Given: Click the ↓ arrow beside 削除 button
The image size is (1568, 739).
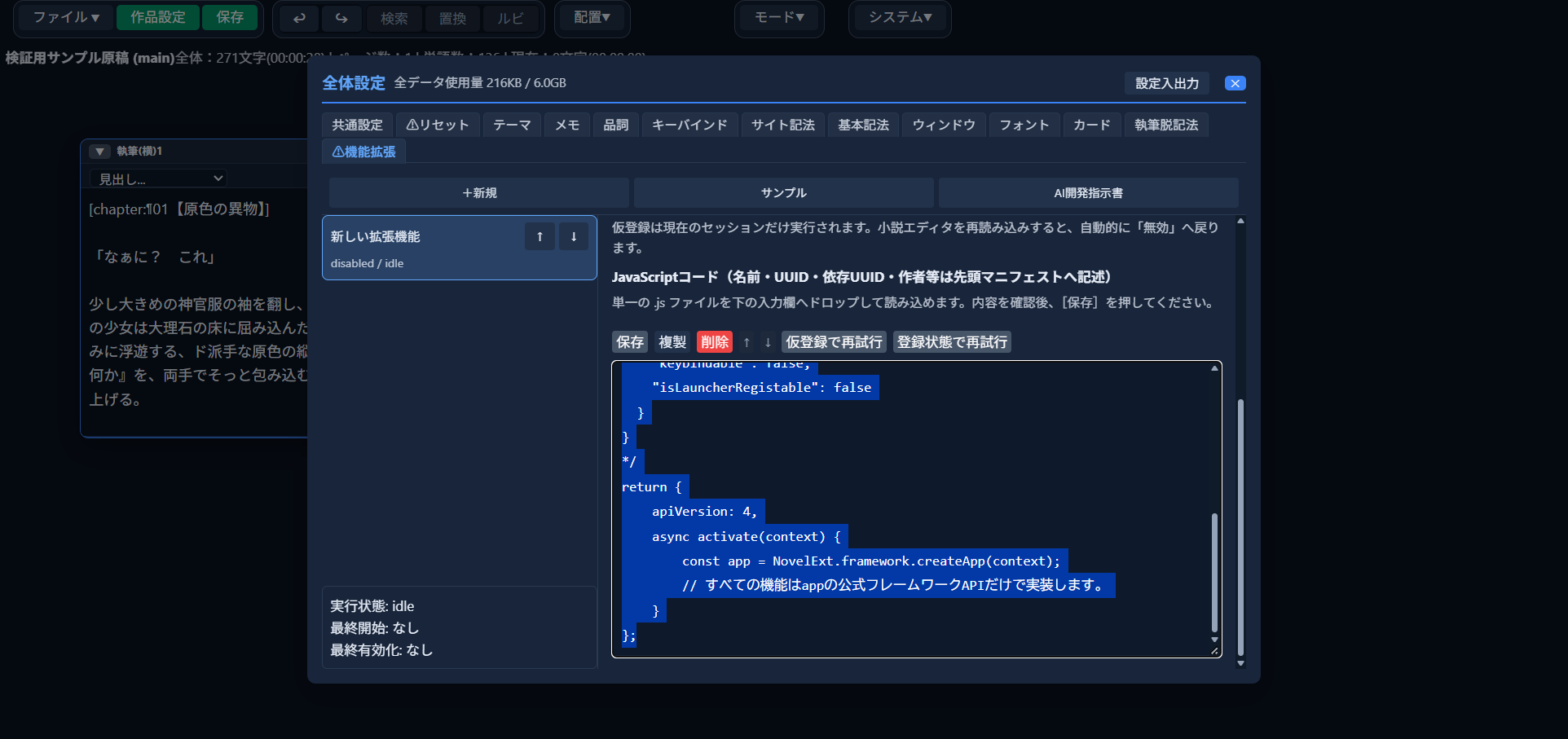Looking at the screenshot, I should click(x=768, y=342).
